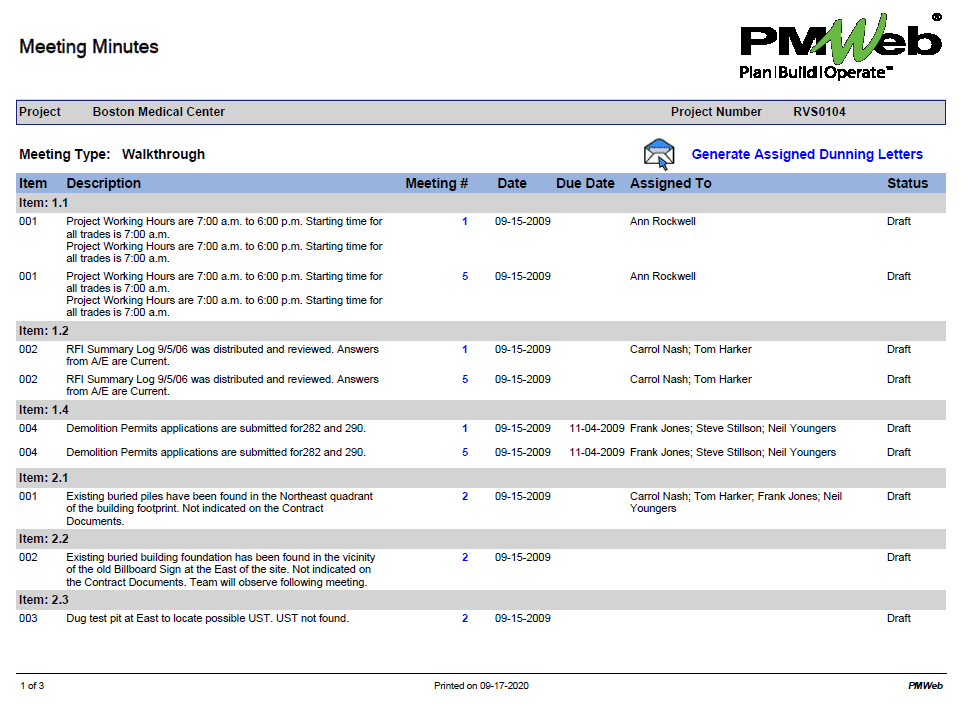Click the Item column header
The height and width of the screenshot is (705, 965).
point(33,183)
